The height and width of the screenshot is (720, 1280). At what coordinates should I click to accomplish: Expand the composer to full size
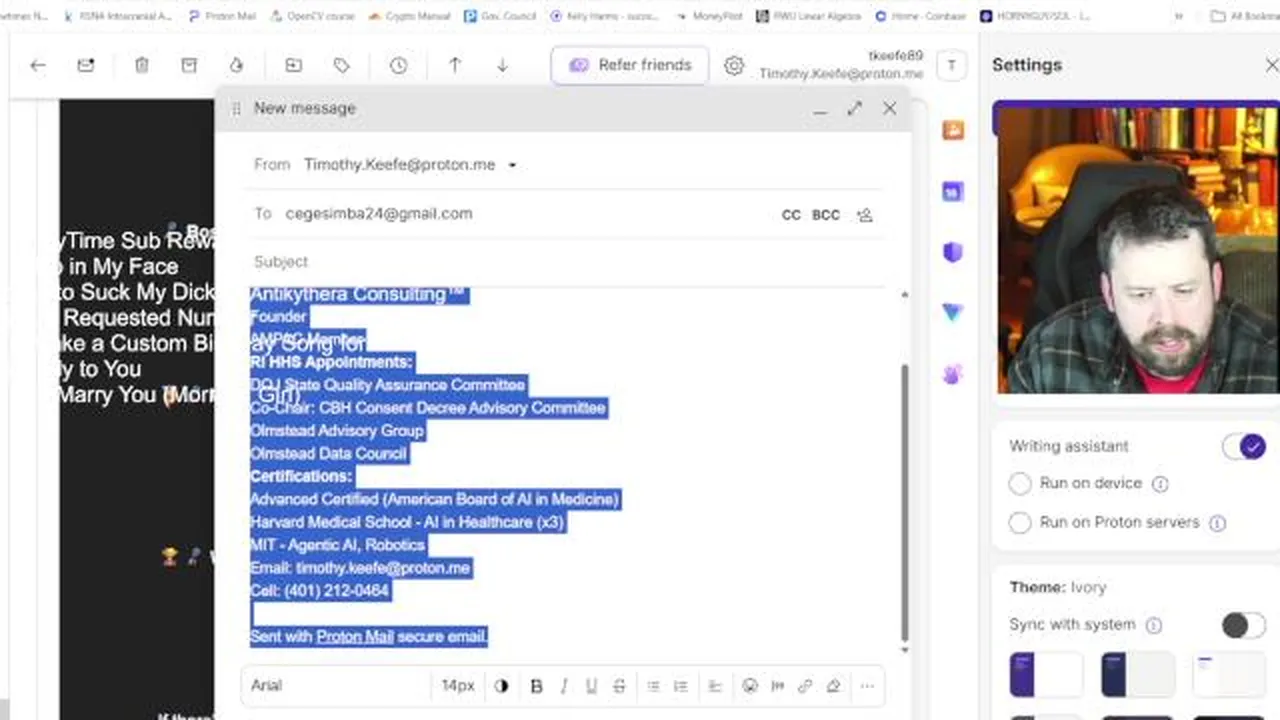[x=854, y=108]
